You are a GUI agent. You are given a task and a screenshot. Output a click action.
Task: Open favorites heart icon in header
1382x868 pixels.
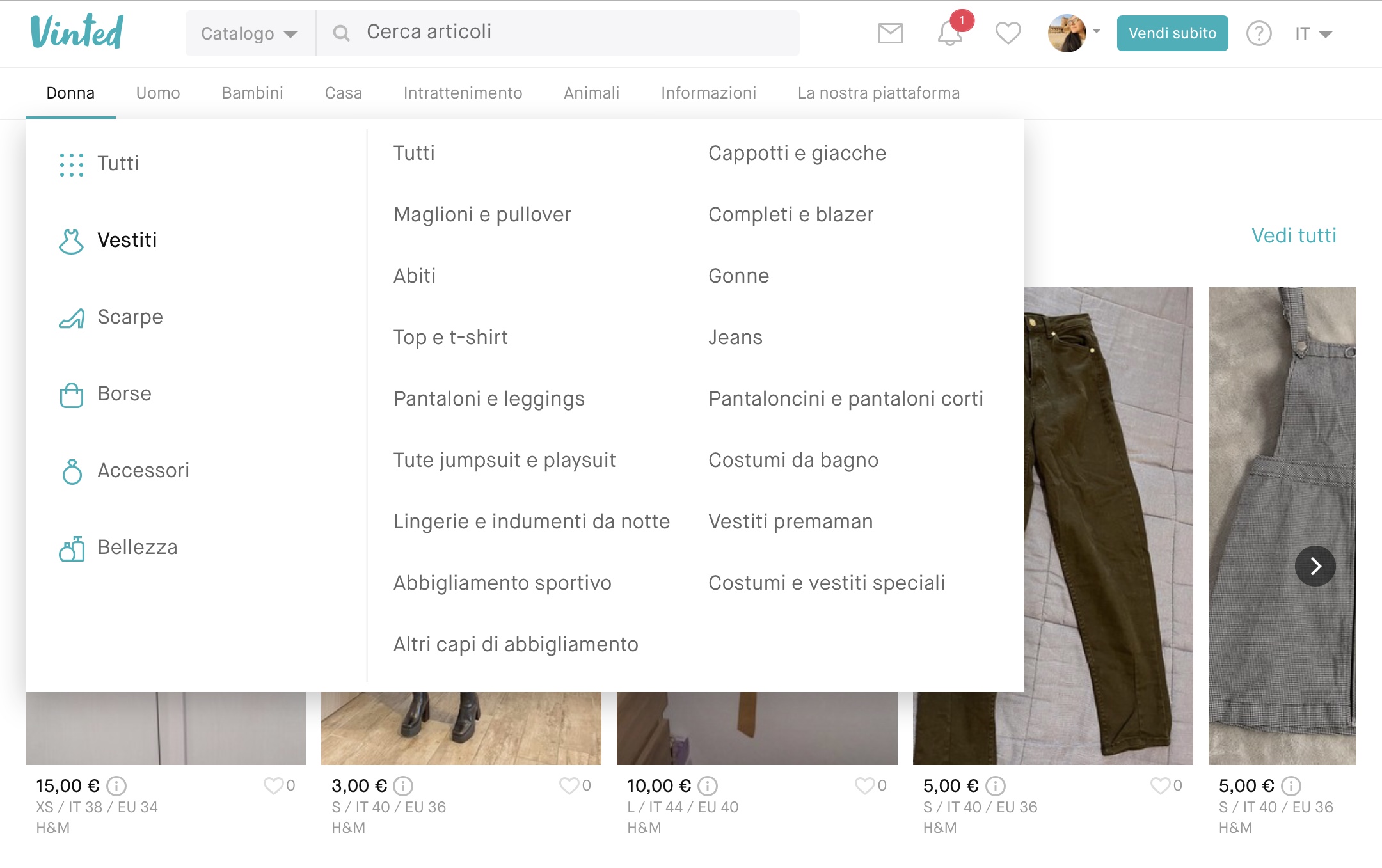1008,33
